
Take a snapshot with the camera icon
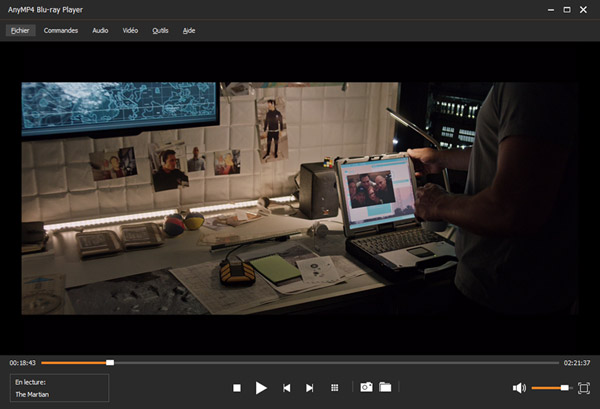[366, 387]
